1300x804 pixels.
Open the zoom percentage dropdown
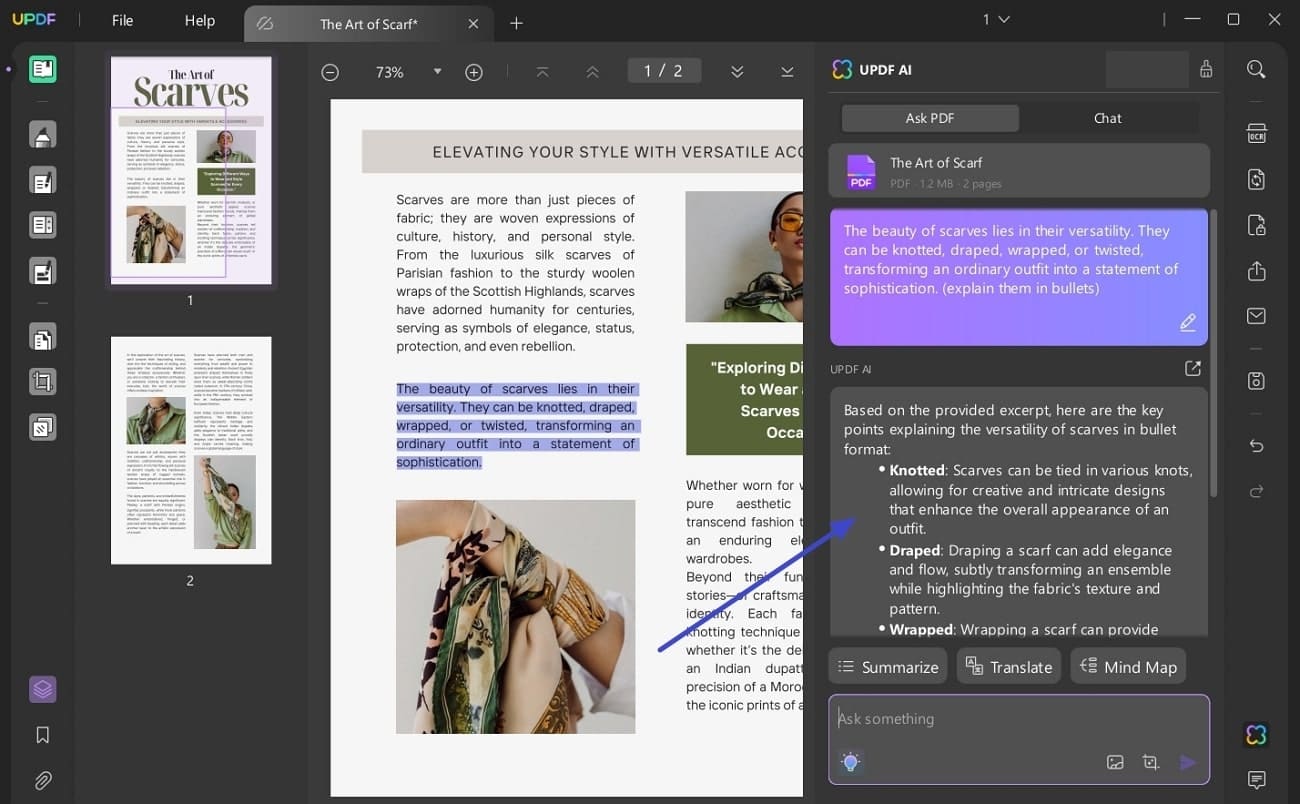coord(437,71)
